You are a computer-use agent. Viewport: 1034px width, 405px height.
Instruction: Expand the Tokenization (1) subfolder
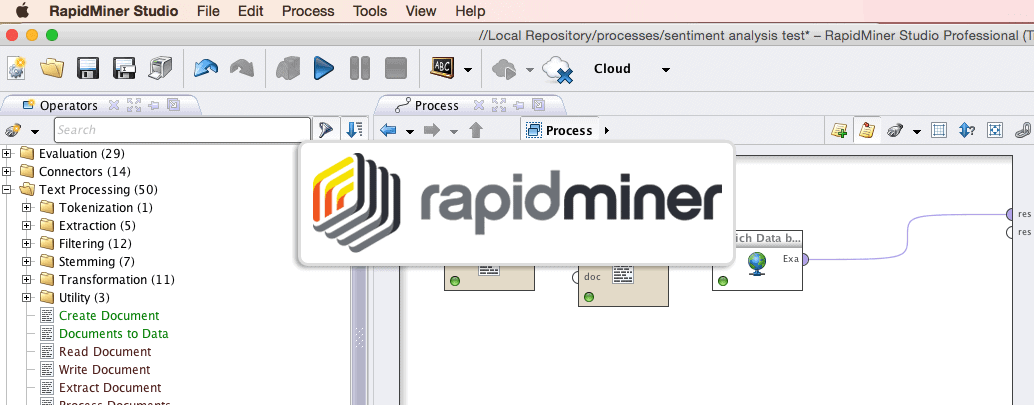(27, 208)
